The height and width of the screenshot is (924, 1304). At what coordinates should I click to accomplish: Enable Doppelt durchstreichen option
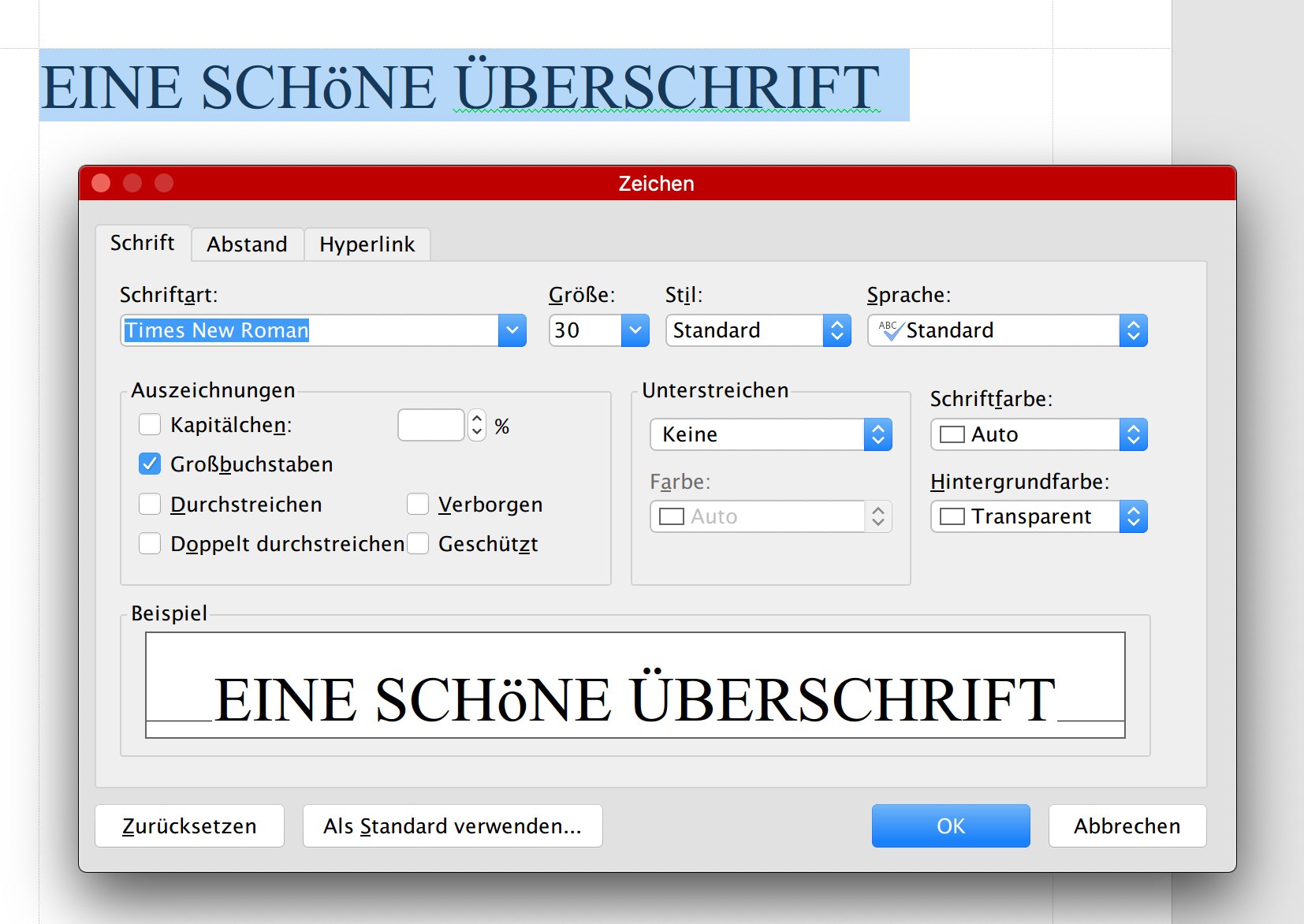150,543
